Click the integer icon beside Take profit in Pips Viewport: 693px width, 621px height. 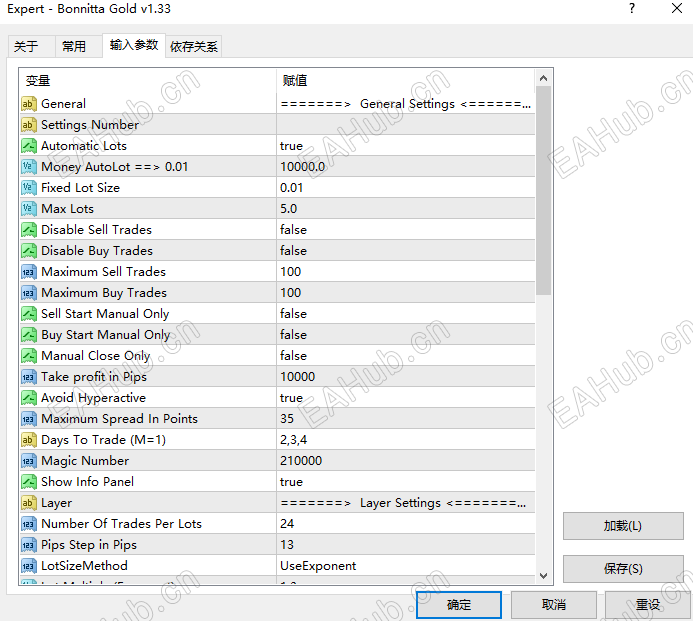coord(29,377)
